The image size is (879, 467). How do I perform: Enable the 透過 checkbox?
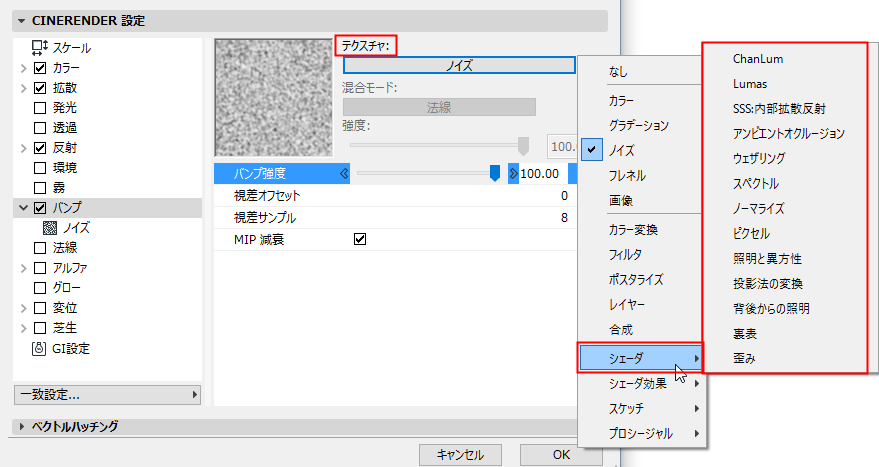point(40,128)
